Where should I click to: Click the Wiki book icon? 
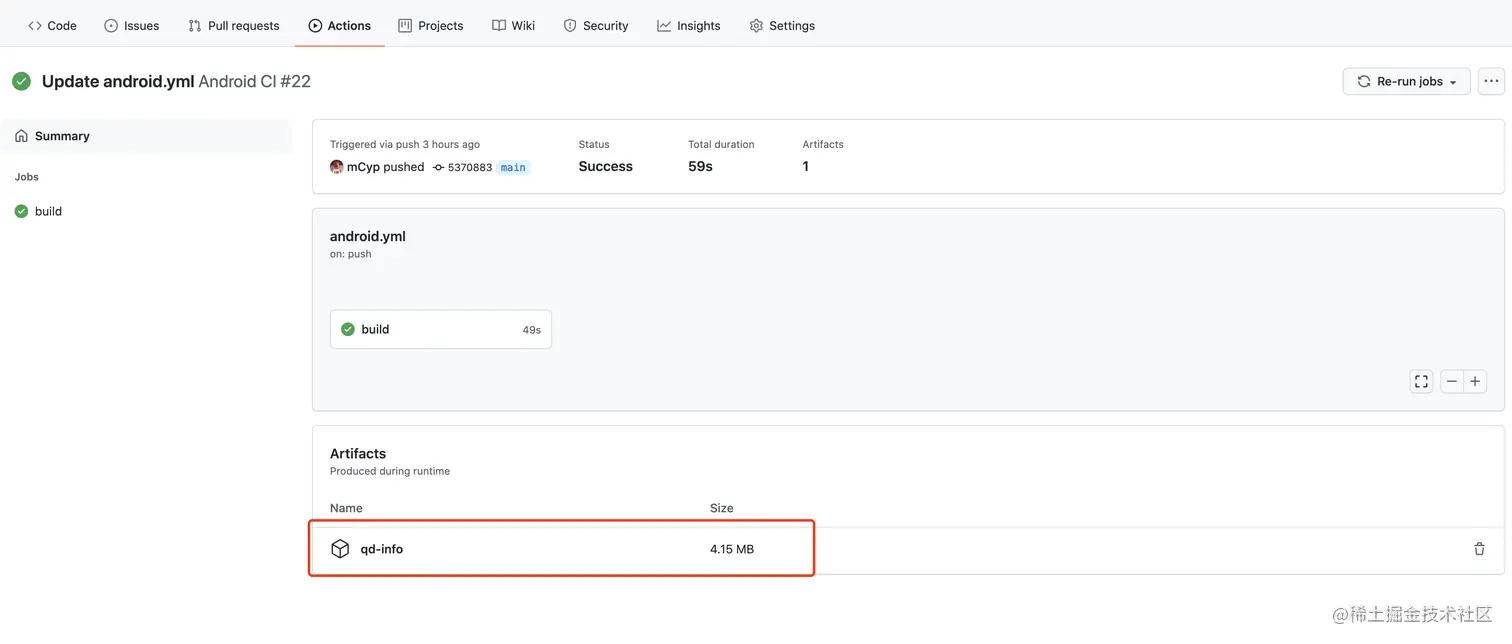pyautogui.click(x=499, y=25)
